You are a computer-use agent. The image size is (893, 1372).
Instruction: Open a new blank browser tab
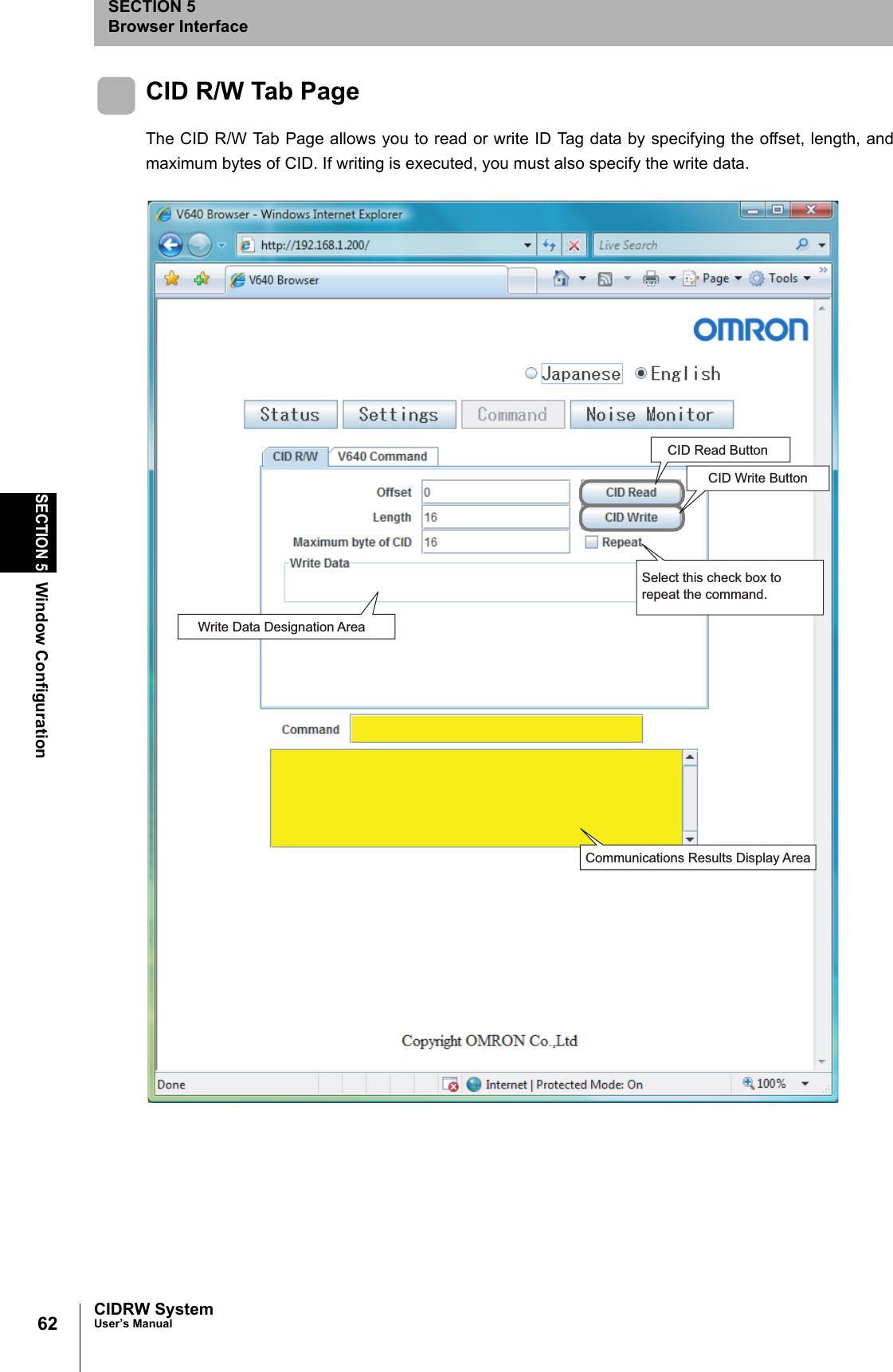(522, 280)
